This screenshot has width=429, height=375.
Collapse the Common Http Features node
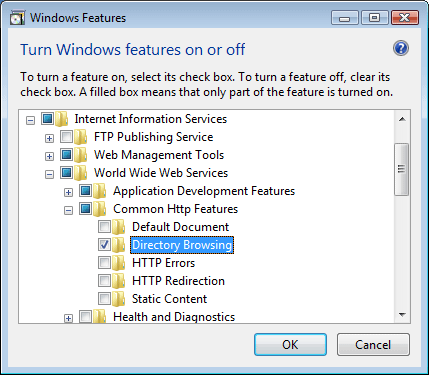pos(68,210)
